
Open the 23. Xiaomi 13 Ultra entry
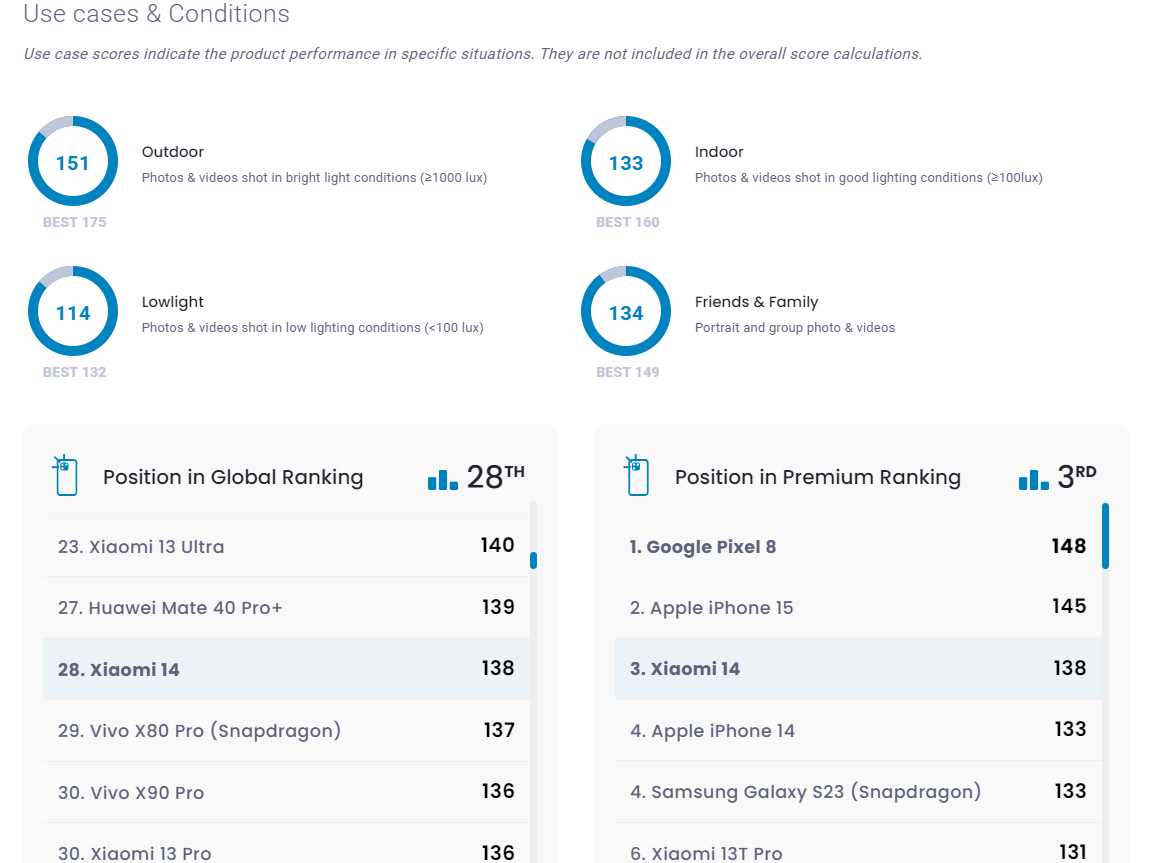[x=286, y=546]
